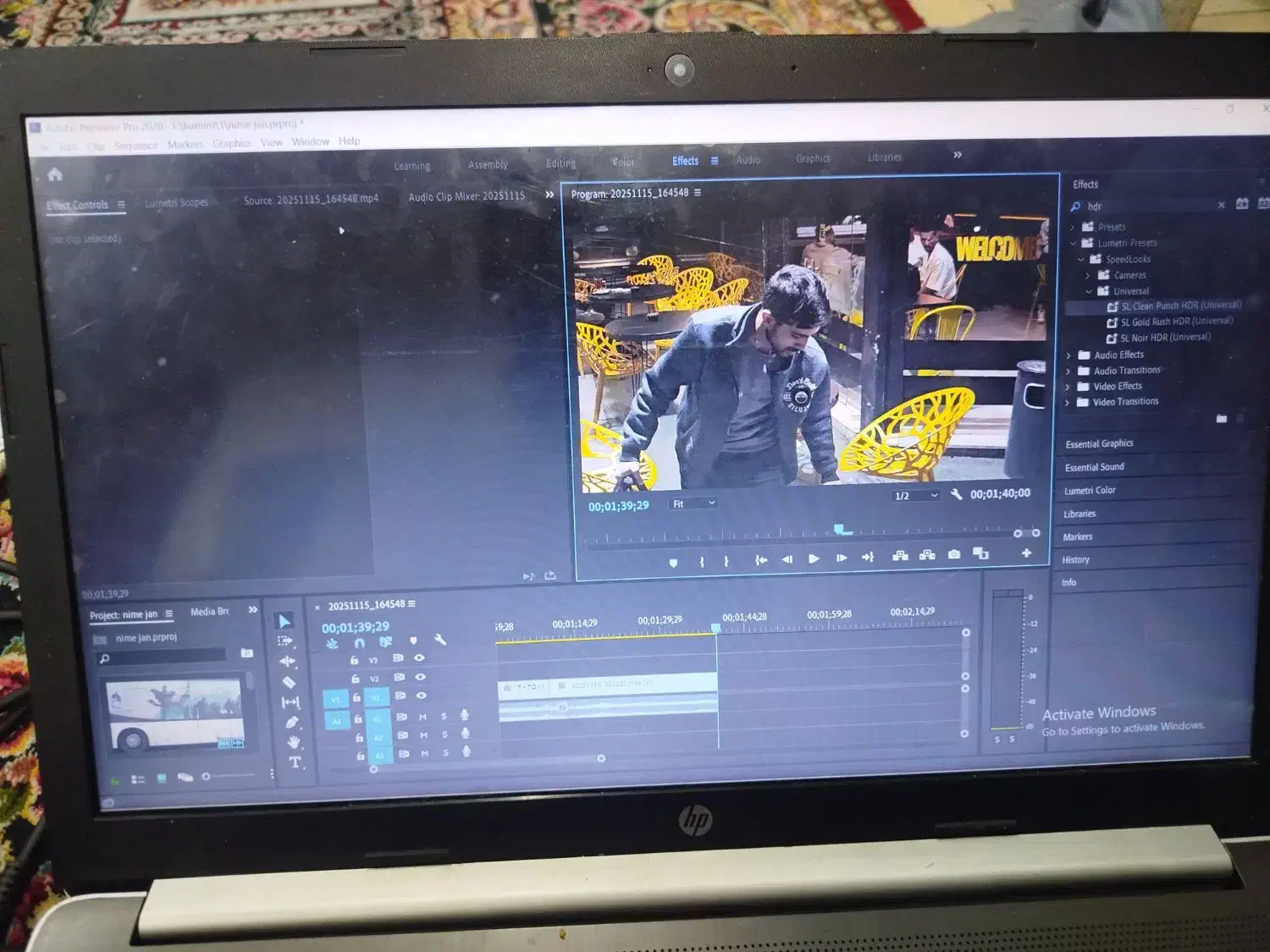
Task: Open the Window menu
Action: (310, 142)
